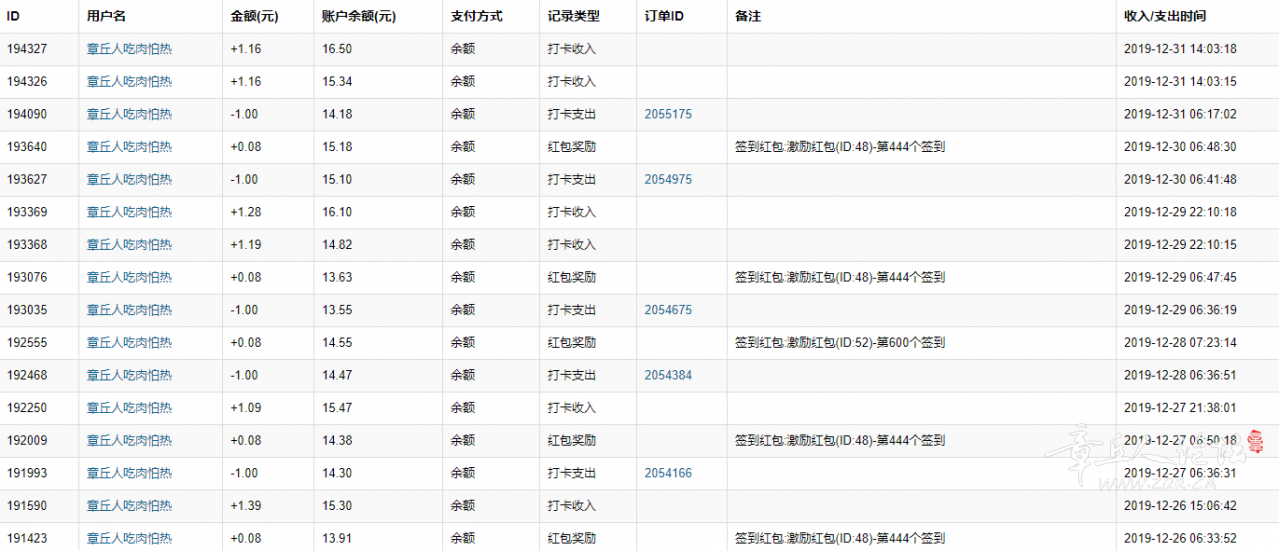Click the 红包奖励 note in row 193640
Screen dimensions: 1279x551
point(840,147)
